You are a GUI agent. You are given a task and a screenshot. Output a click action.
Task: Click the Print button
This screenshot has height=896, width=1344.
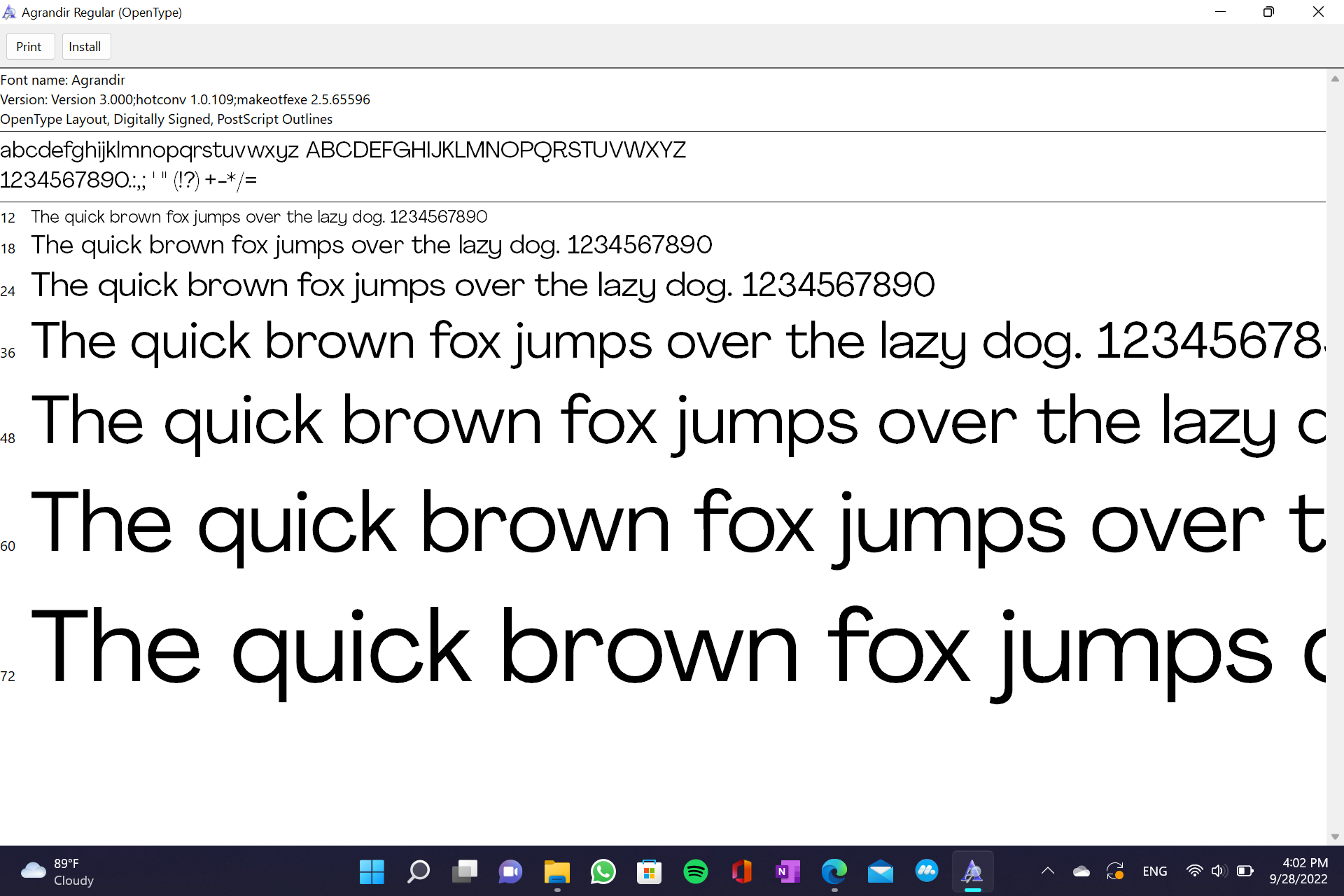(30, 45)
